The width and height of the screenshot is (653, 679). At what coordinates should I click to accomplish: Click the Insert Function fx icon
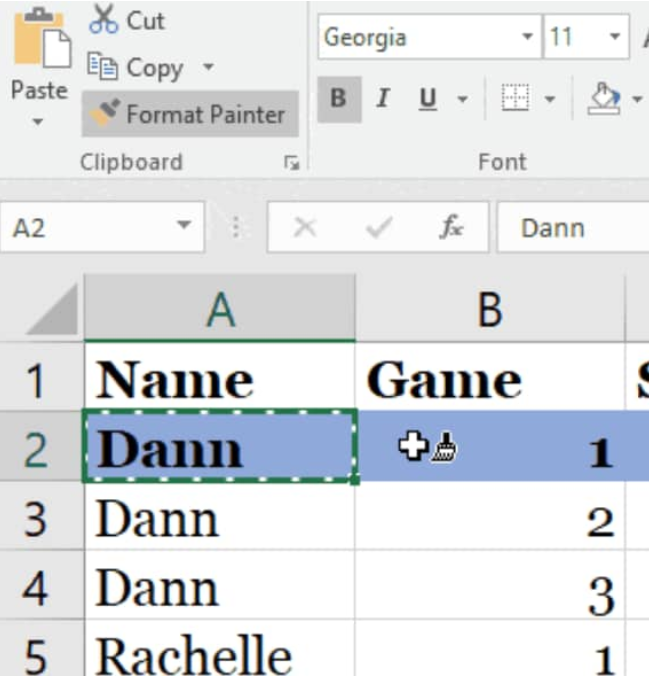tap(451, 226)
